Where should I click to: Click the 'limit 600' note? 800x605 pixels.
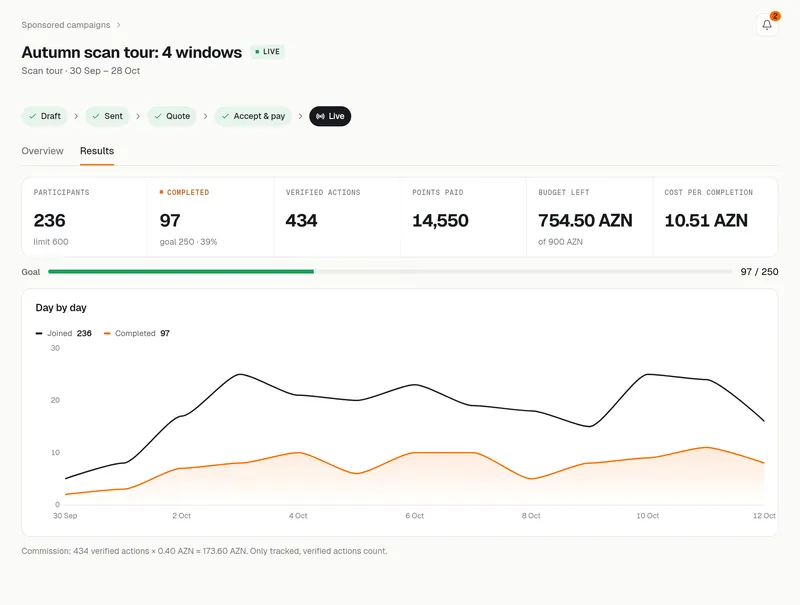click(x=51, y=242)
